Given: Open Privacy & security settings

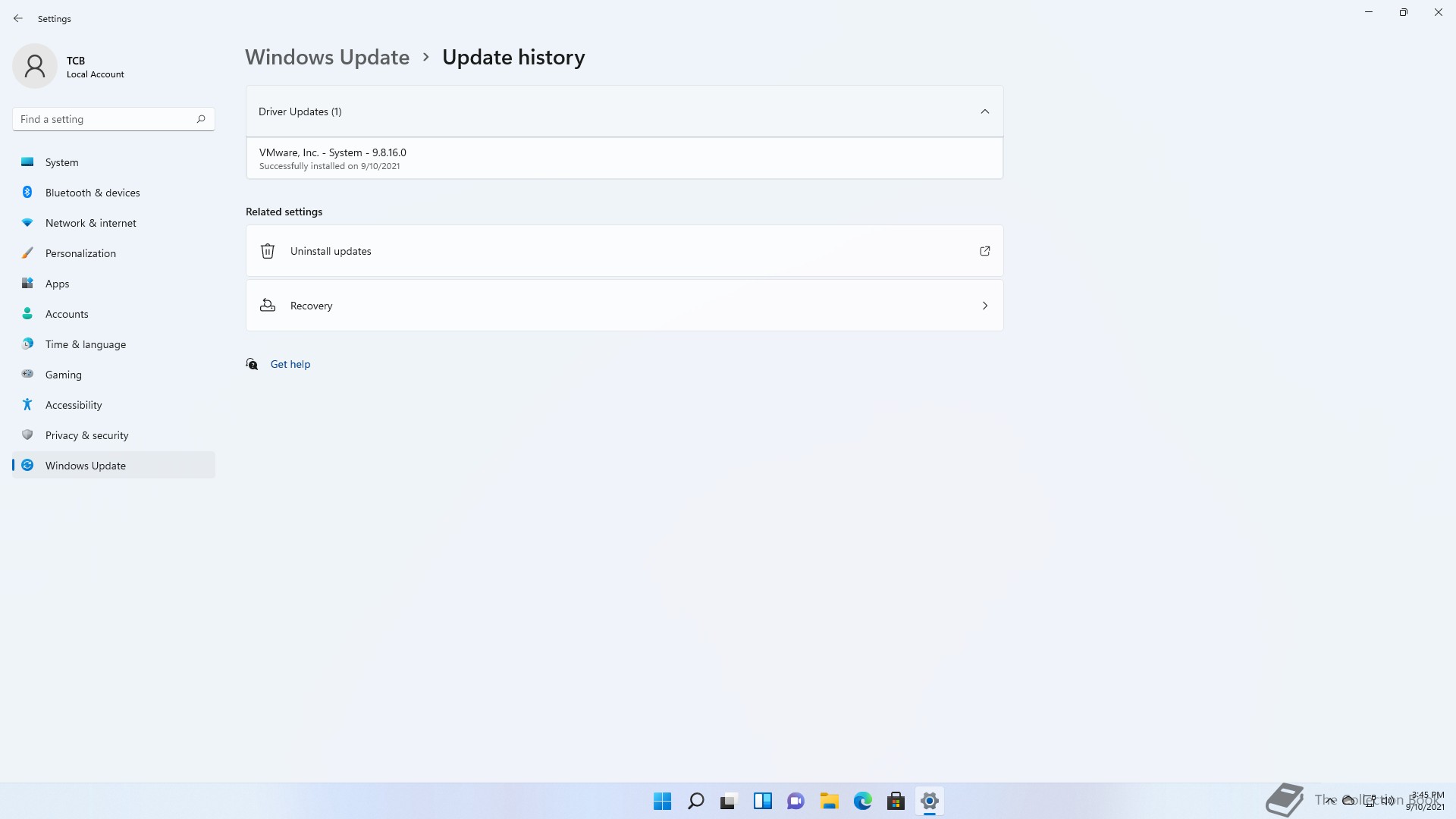Looking at the screenshot, I should [x=114, y=435].
